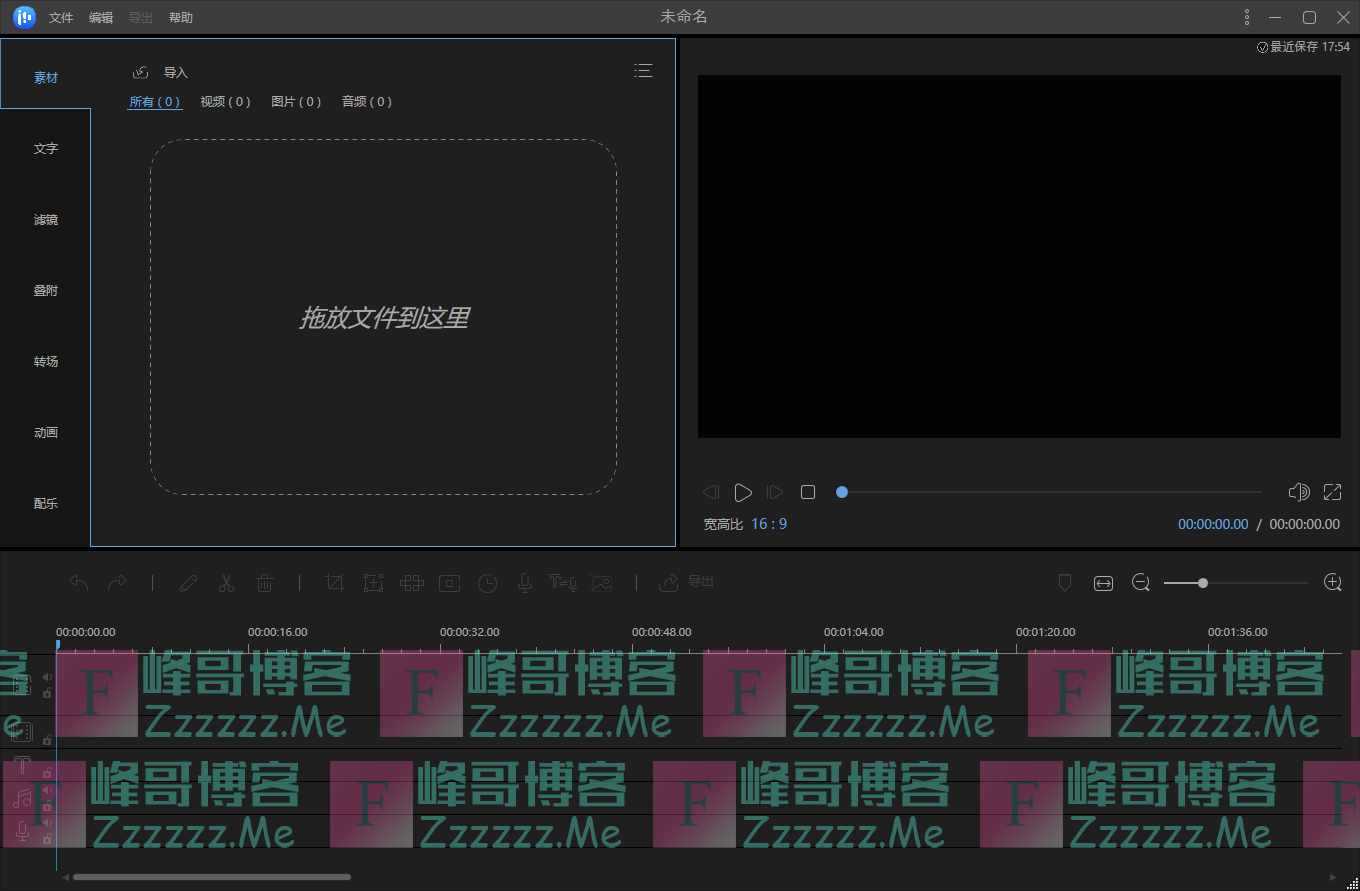Click the import (导入) icon in media panel

click(141, 72)
